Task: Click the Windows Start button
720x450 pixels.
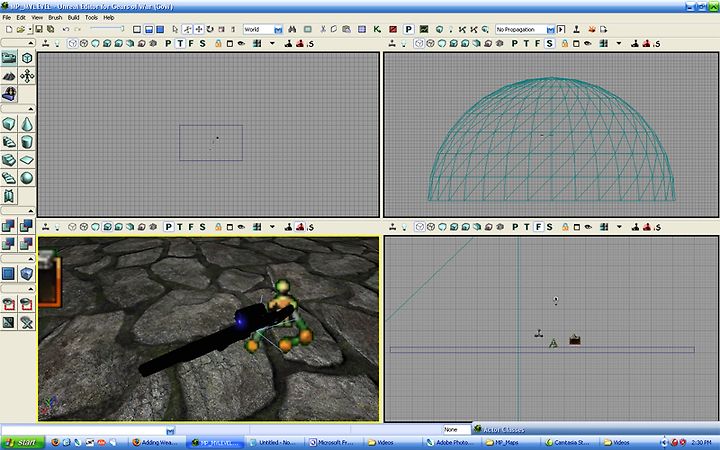Action: pos(22,443)
